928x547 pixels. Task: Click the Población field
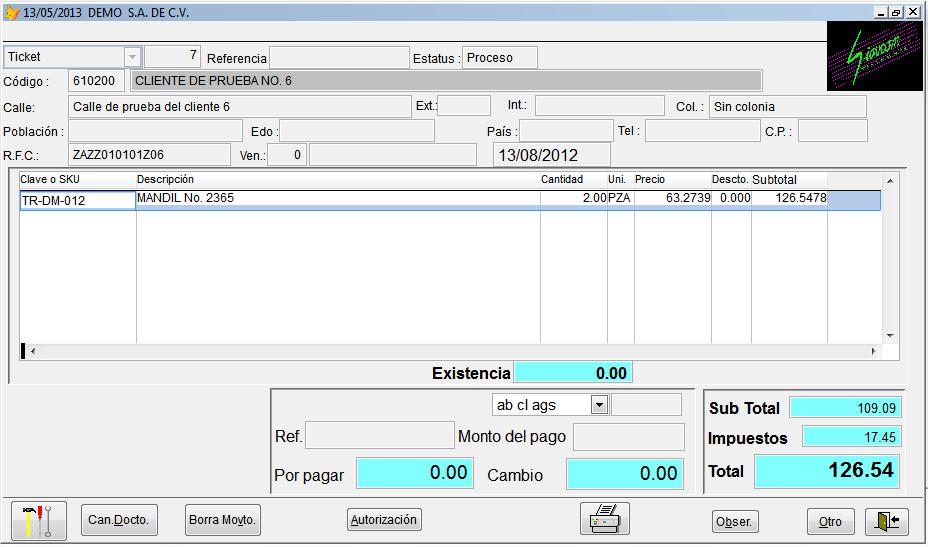156,131
